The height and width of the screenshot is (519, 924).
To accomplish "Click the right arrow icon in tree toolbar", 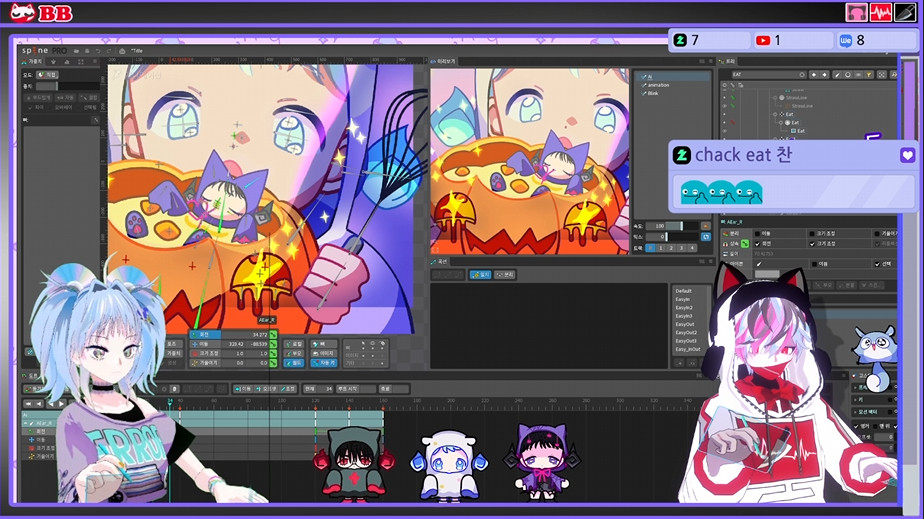I will 824,75.
